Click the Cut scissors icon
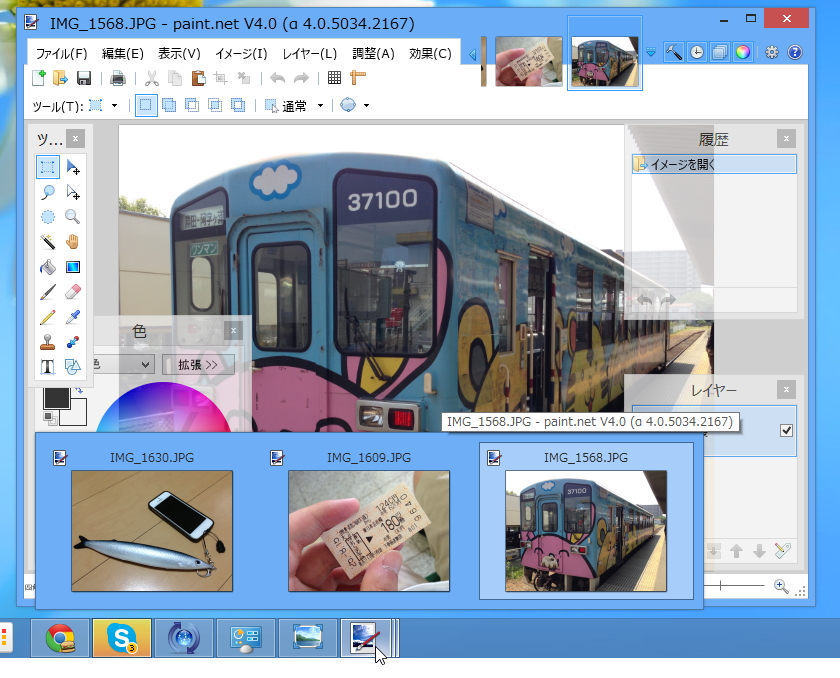840x678 pixels. [x=152, y=78]
